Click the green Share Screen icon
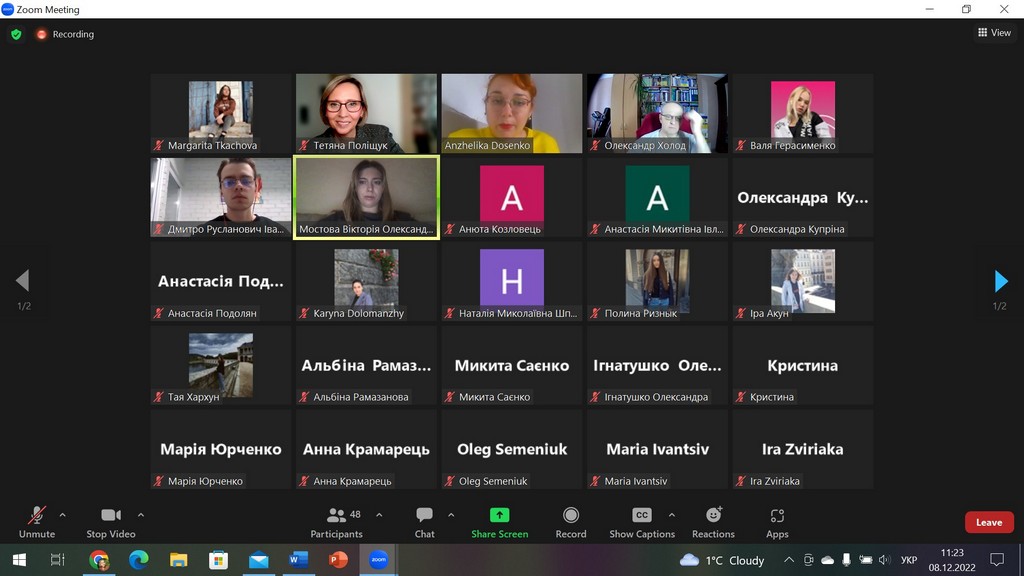The height and width of the screenshot is (576, 1024). (499, 515)
